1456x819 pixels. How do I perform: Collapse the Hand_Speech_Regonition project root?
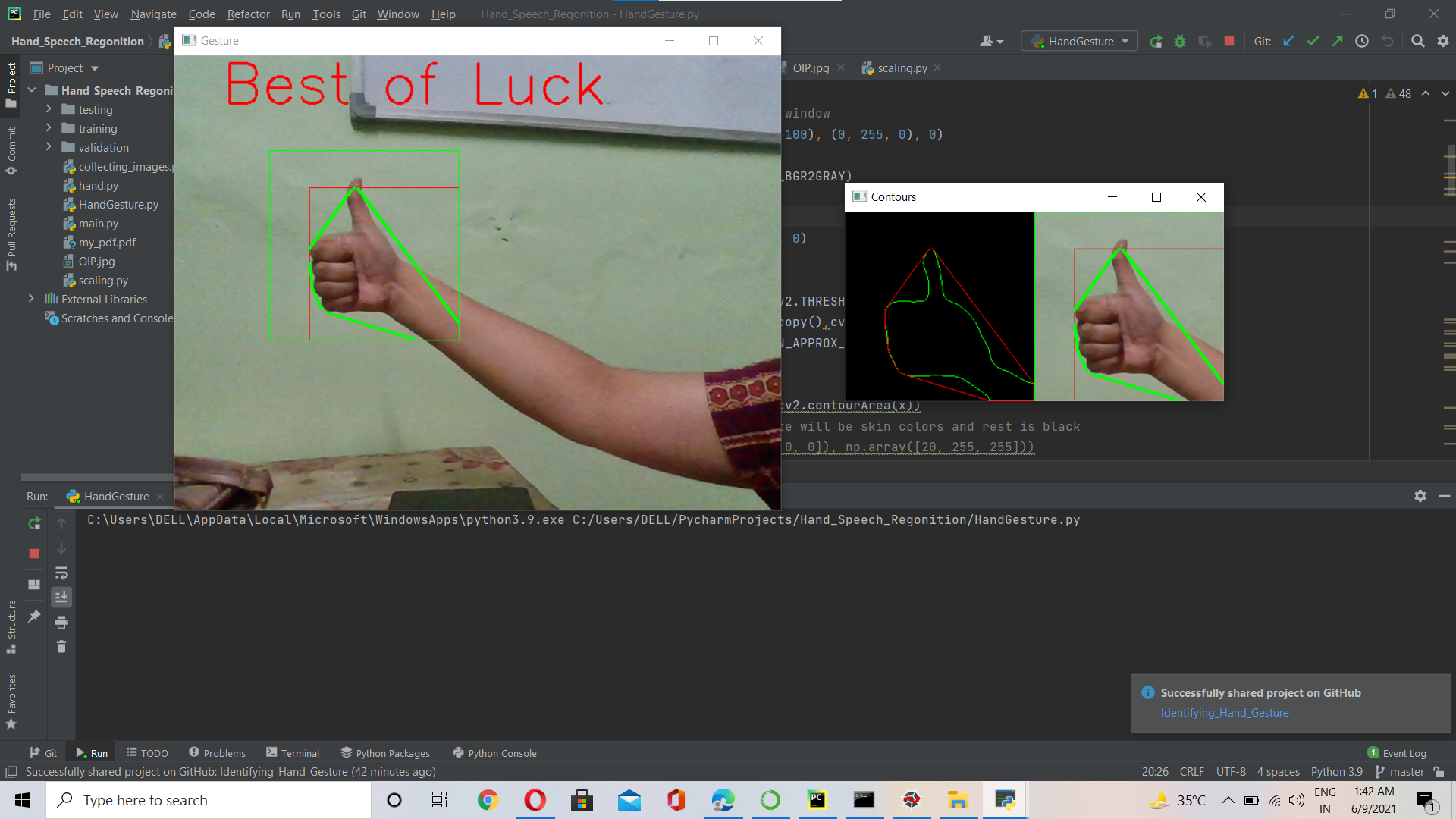31,89
